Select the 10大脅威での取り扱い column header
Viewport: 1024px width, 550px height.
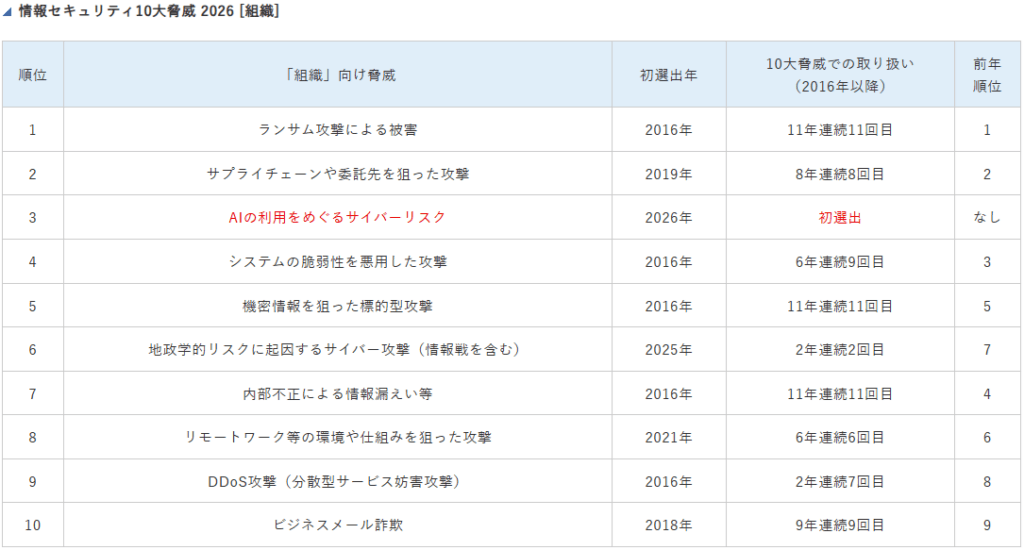click(840, 75)
